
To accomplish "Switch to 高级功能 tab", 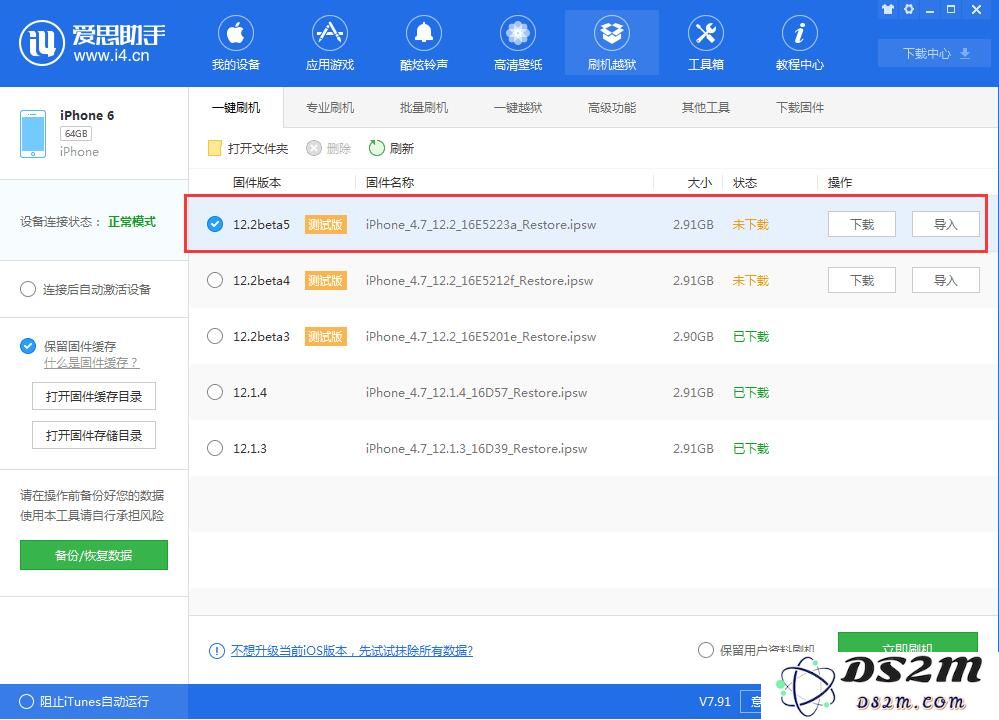I will [x=612, y=108].
